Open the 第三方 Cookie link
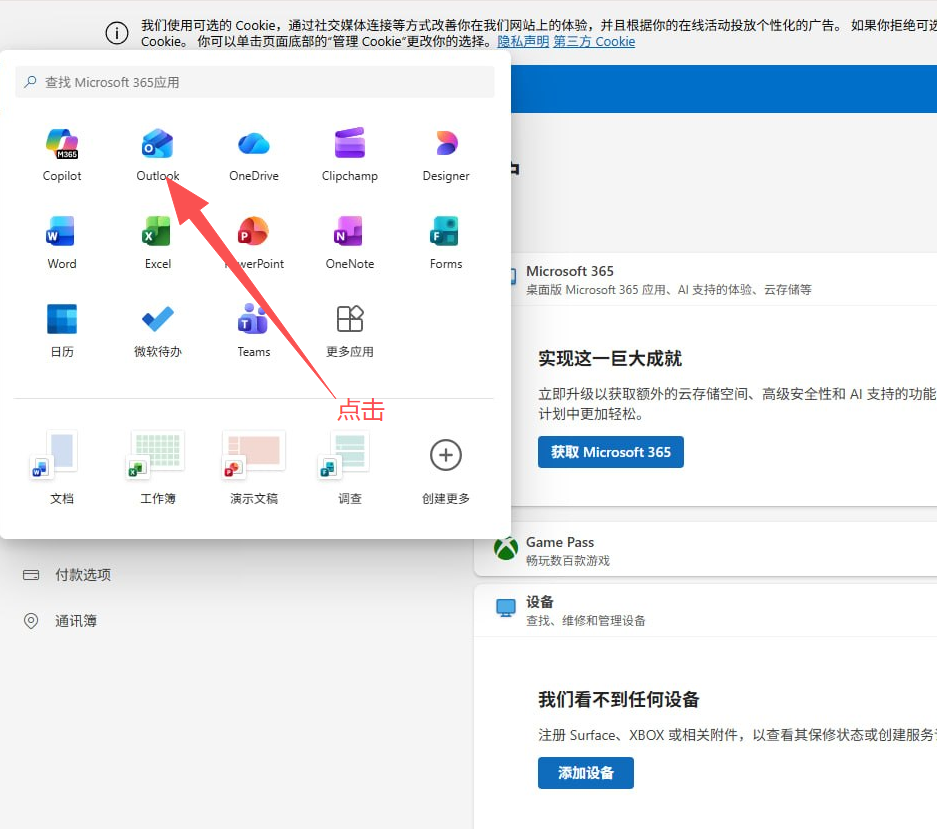 tap(594, 41)
